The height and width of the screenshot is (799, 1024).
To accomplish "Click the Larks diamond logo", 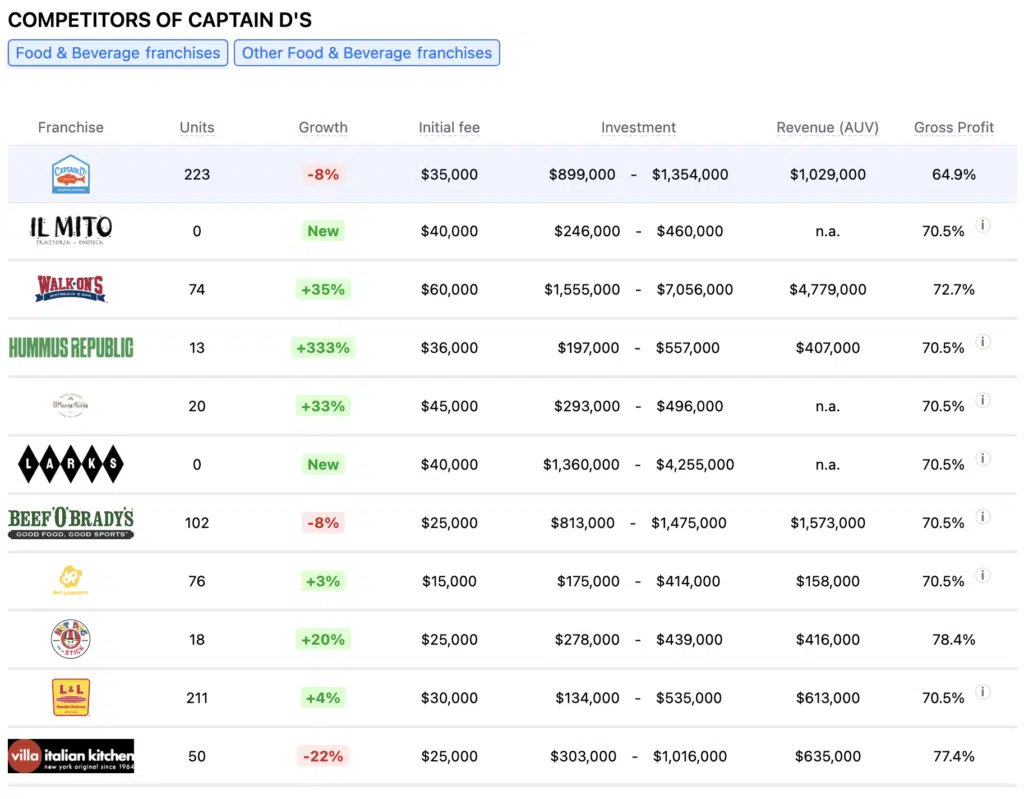I will tap(71, 464).
